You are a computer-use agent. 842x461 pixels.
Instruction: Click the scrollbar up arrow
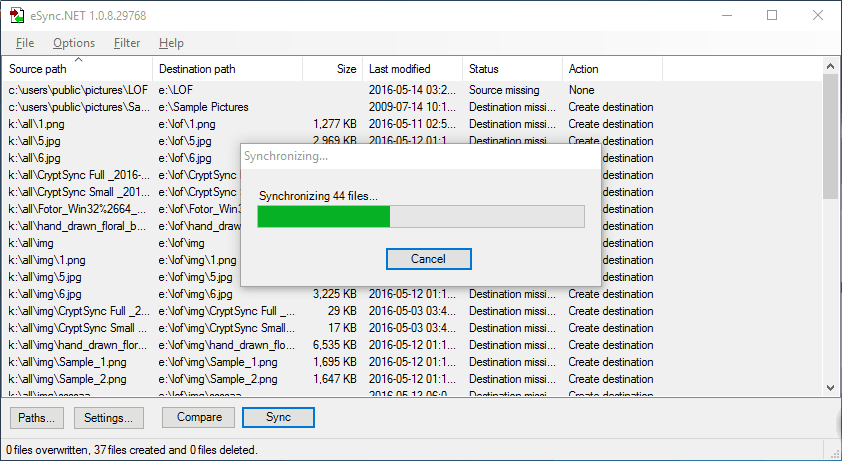coord(831,66)
